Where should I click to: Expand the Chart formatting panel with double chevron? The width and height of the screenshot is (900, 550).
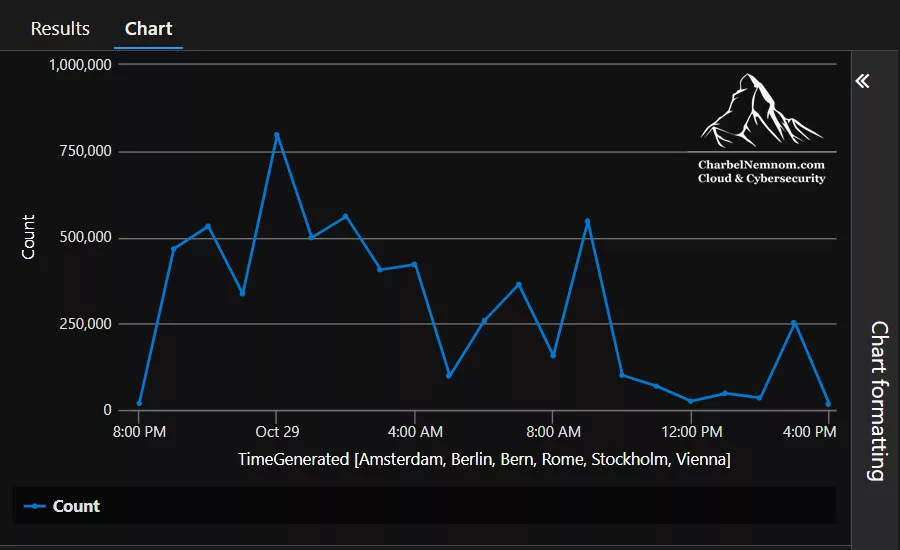[x=862, y=81]
